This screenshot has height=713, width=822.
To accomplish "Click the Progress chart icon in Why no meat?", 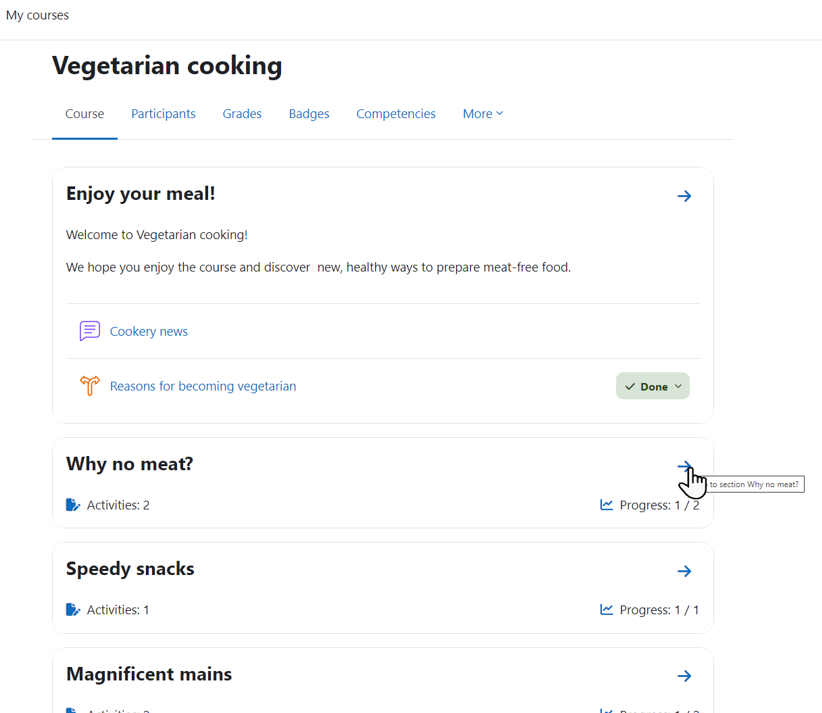I will pyautogui.click(x=607, y=504).
